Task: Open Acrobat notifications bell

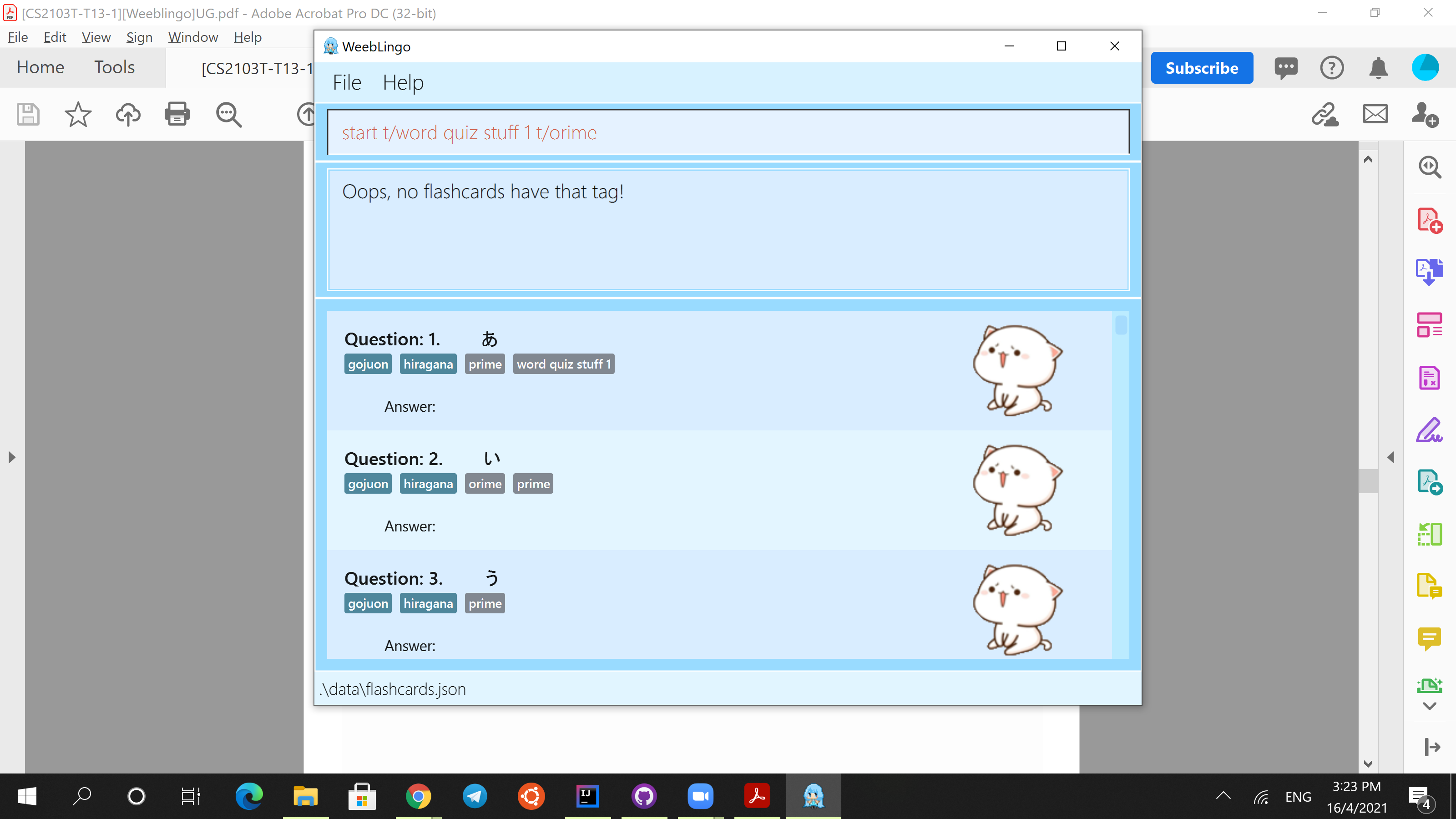Action: pyautogui.click(x=1378, y=68)
